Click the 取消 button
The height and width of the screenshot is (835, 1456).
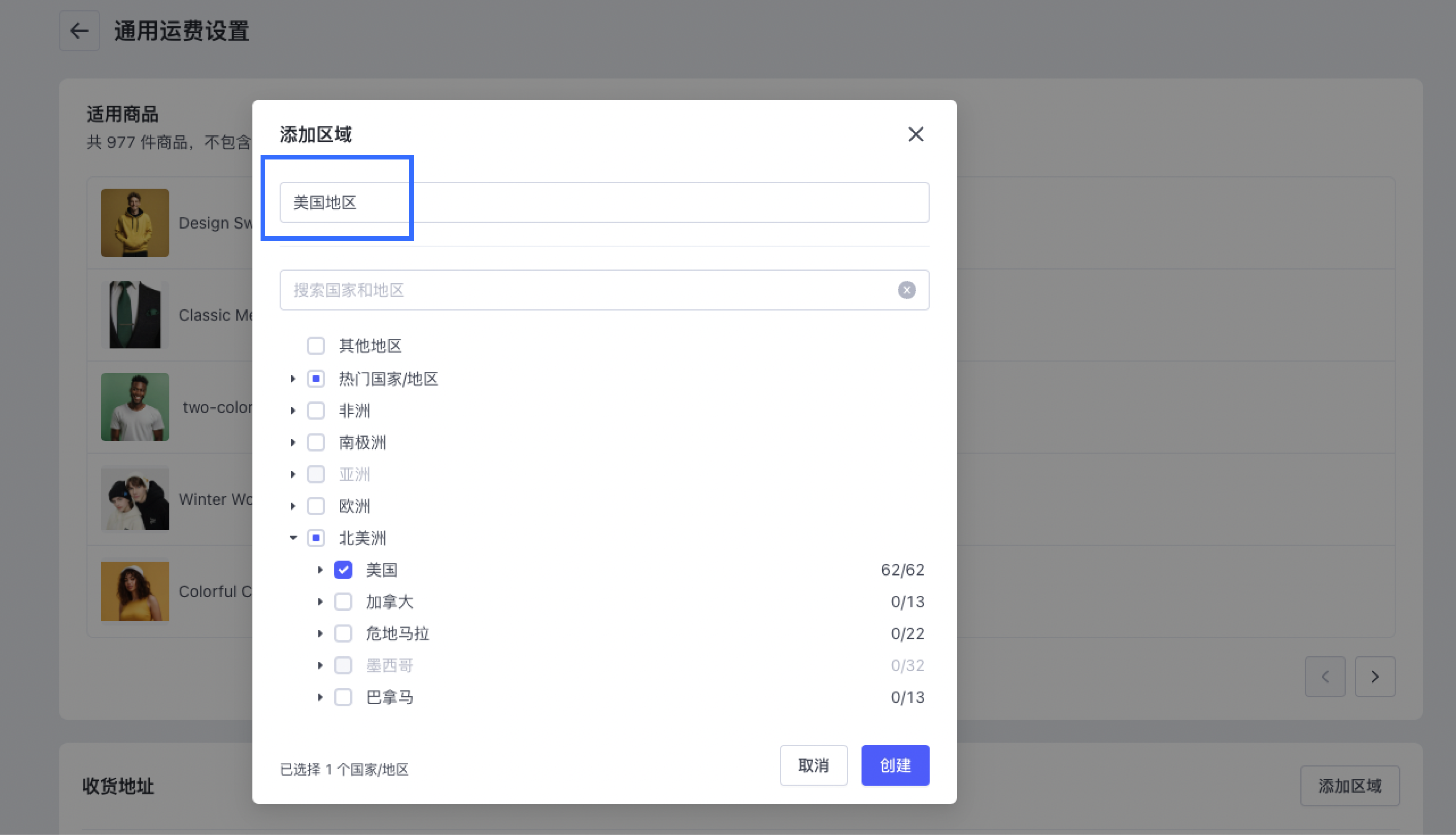[813, 766]
